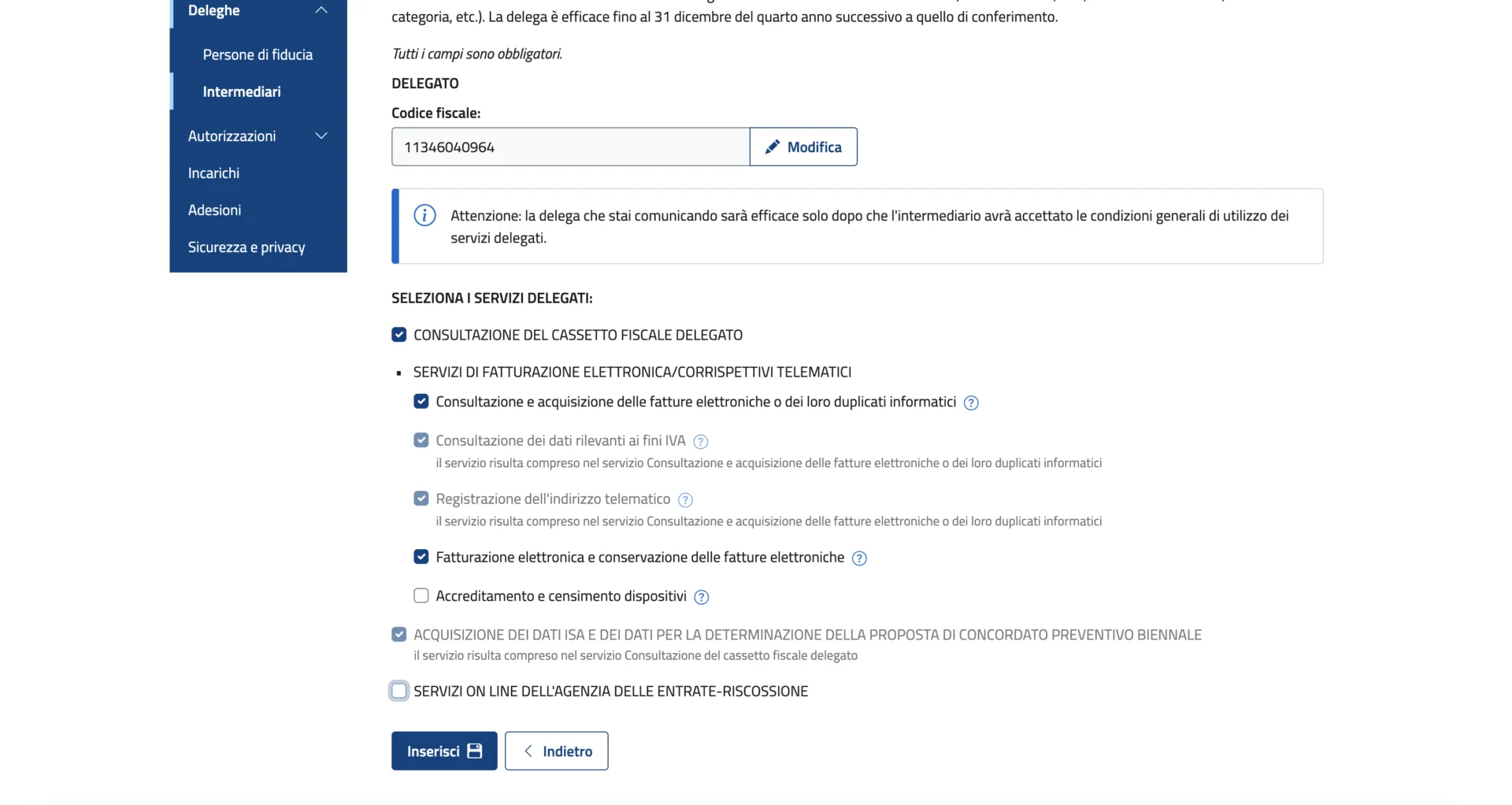Uncheck Consultazione del cassetto fiscale delegato

(399, 335)
